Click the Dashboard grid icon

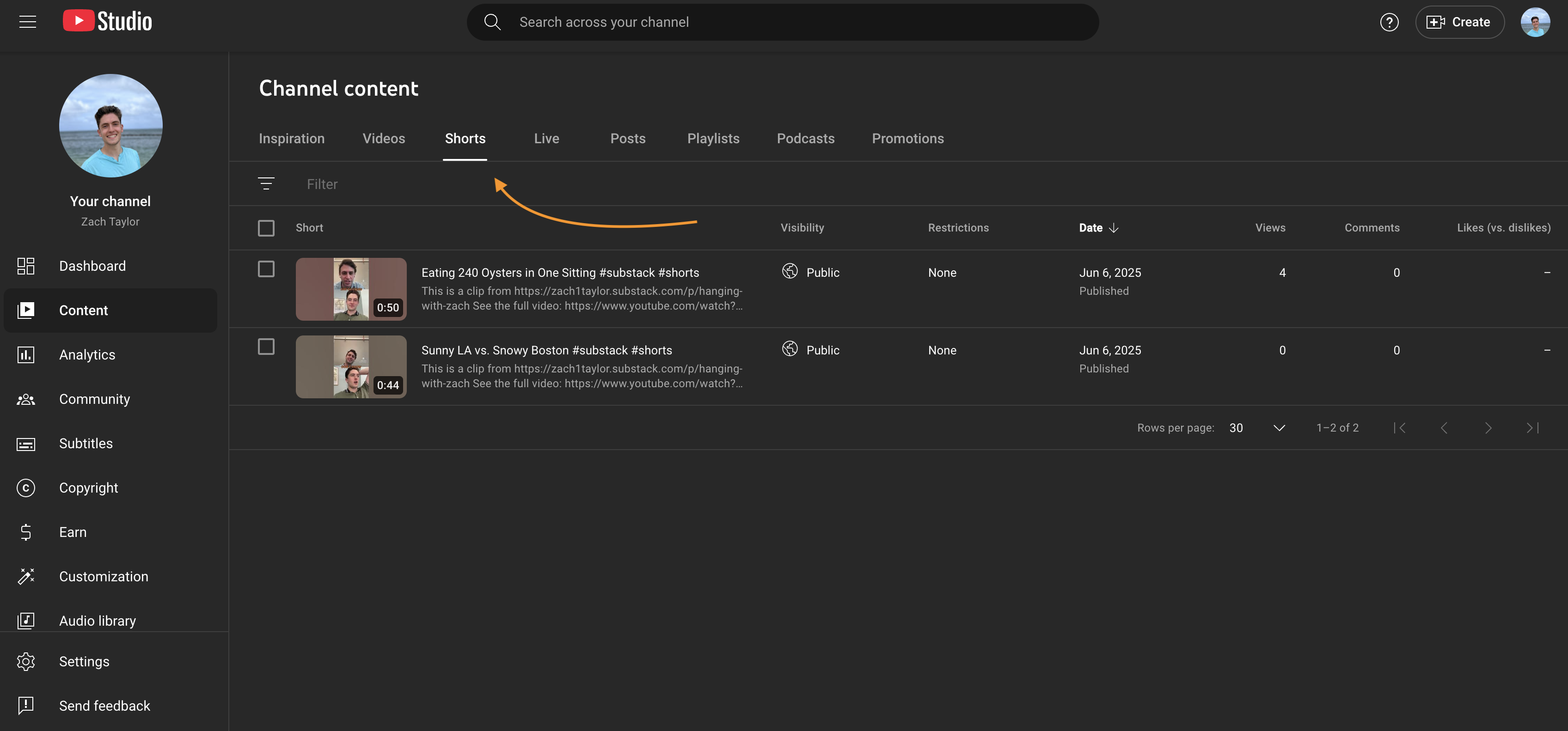[x=25, y=266]
